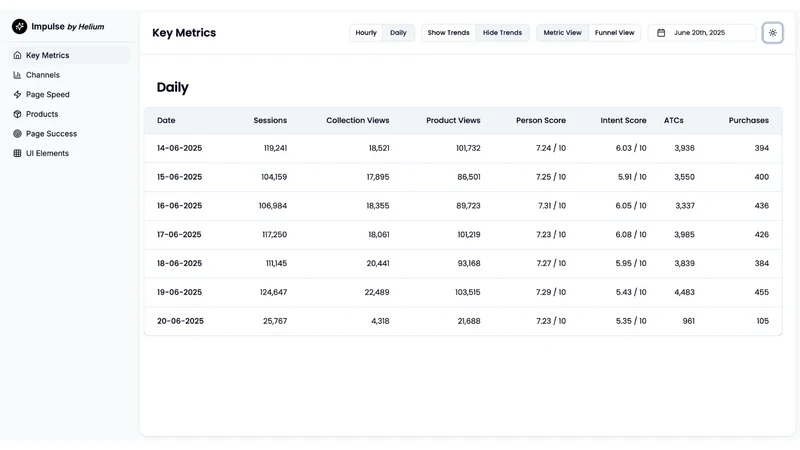Click the Page Success target icon
This screenshot has width=800, height=450.
point(17,134)
